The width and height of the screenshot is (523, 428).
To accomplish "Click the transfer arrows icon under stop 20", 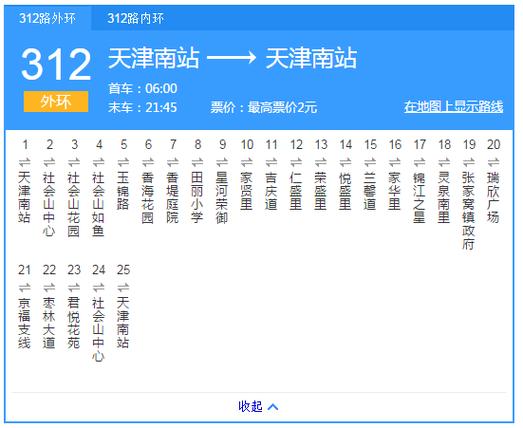I will point(494,162).
